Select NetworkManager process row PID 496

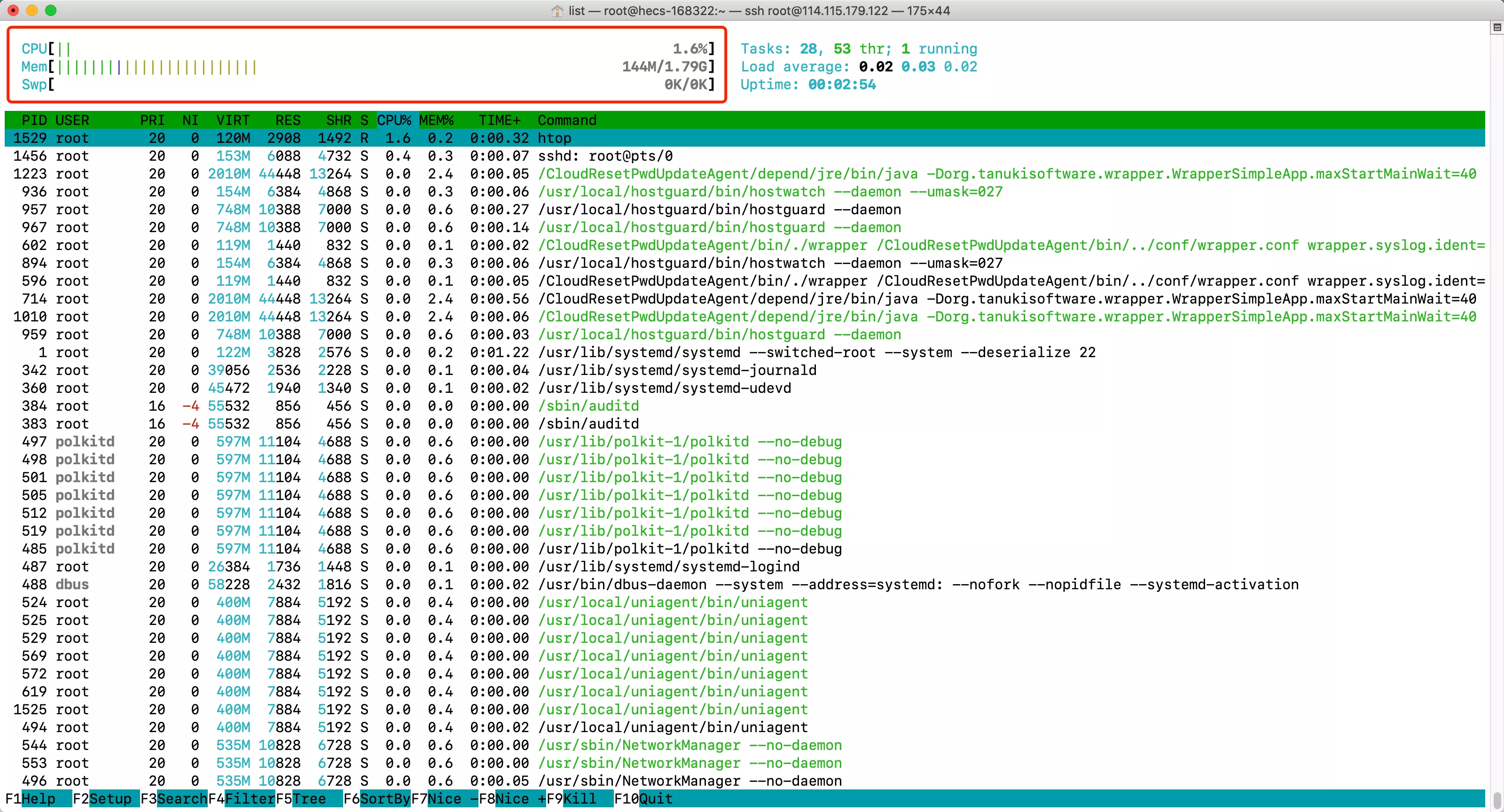(744, 781)
